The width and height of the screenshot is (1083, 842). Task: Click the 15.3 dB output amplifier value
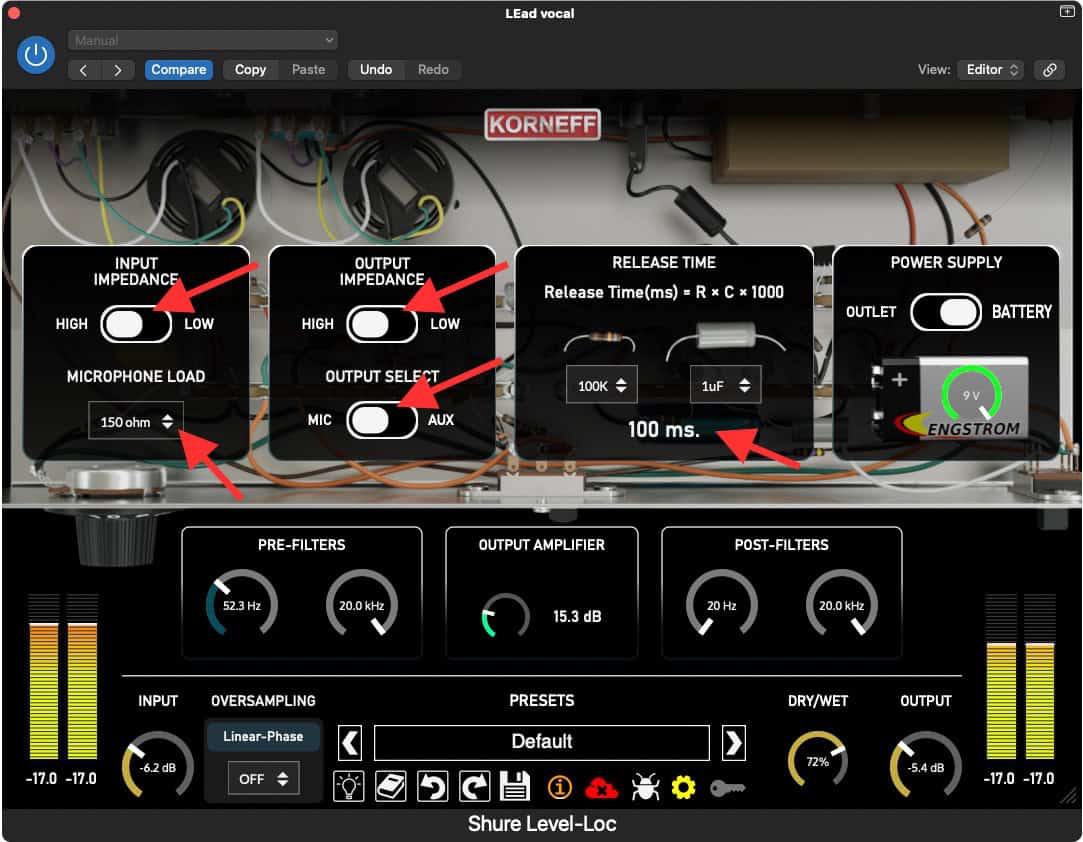[577, 616]
